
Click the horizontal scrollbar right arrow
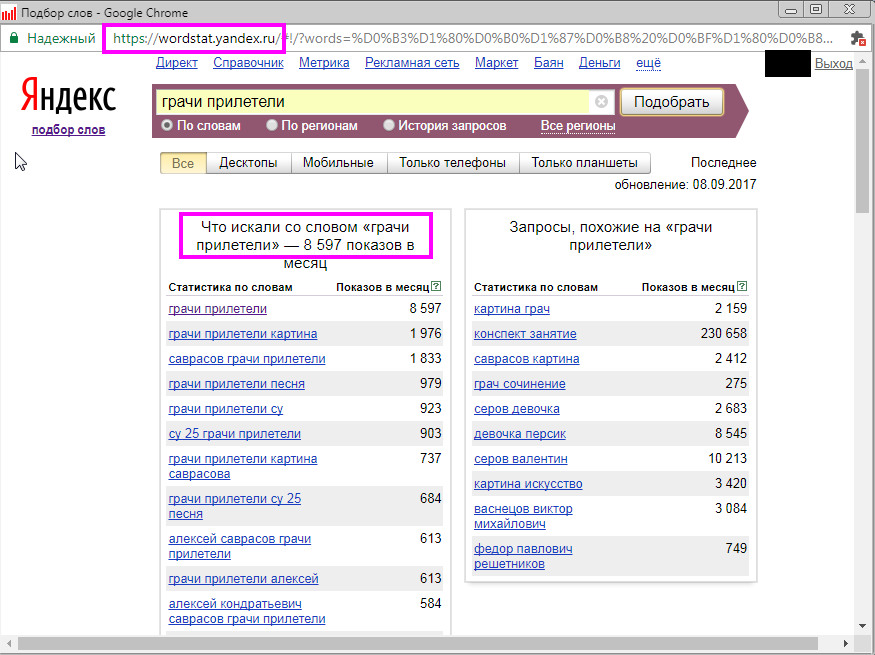coord(847,643)
